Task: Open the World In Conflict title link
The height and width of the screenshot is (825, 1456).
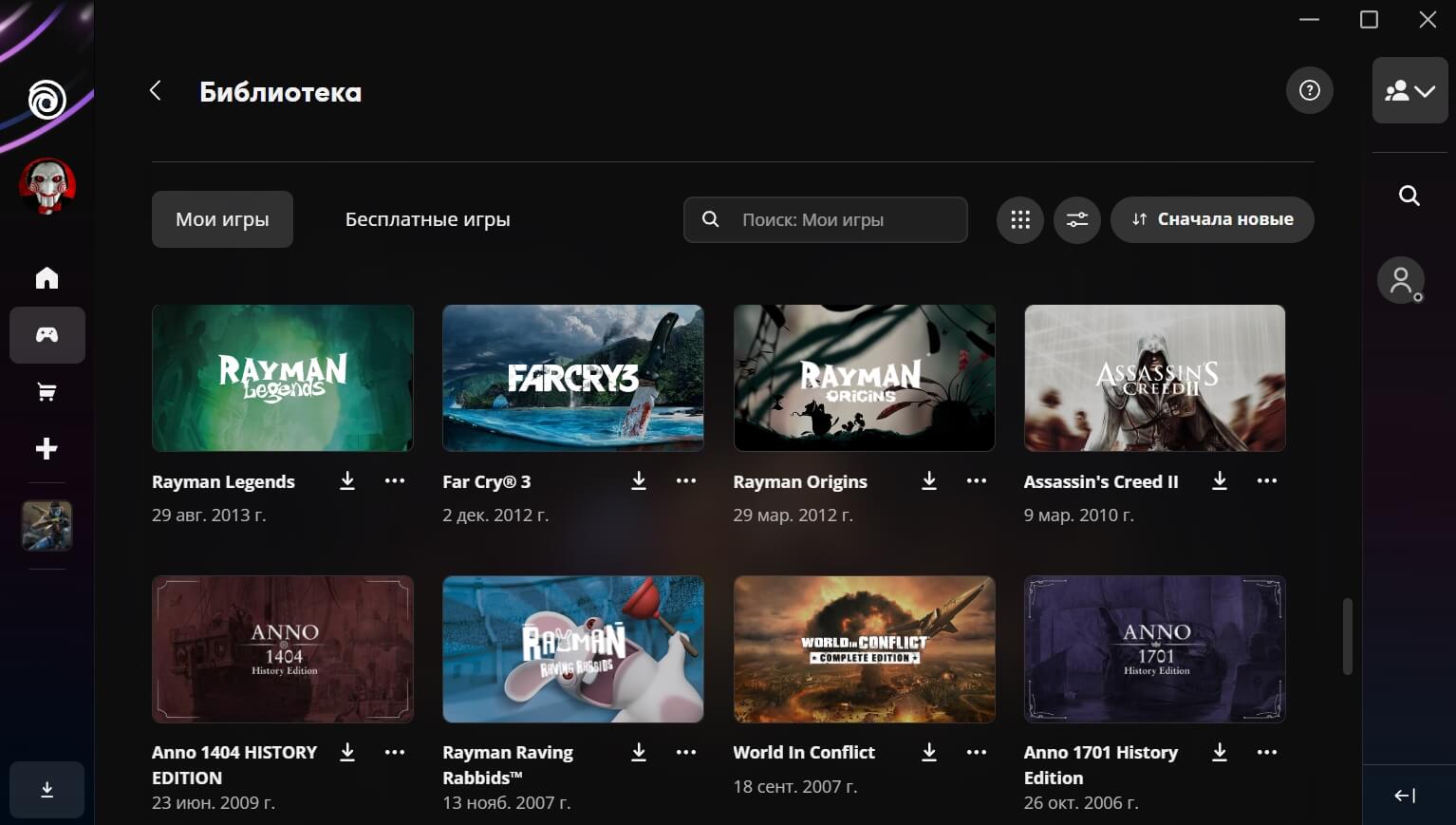Action: pyautogui.click(x=804, y=752)
